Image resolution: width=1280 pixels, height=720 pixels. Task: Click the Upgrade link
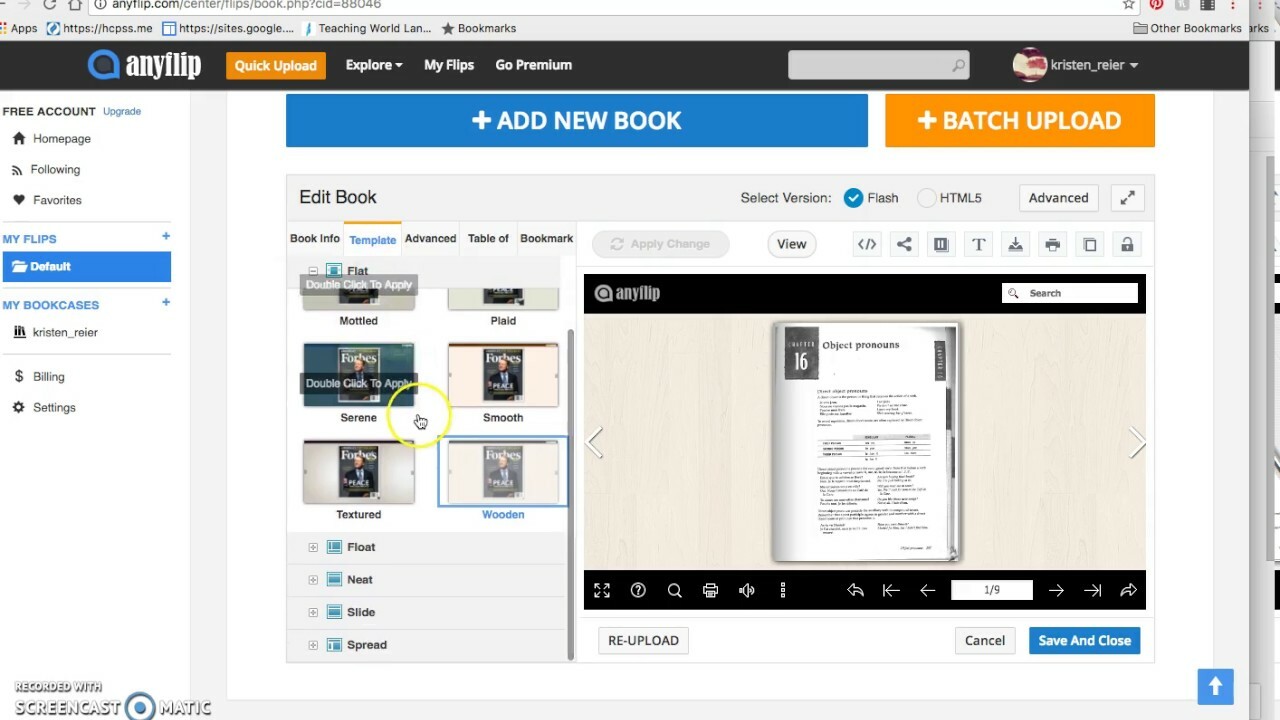(122, 111)
